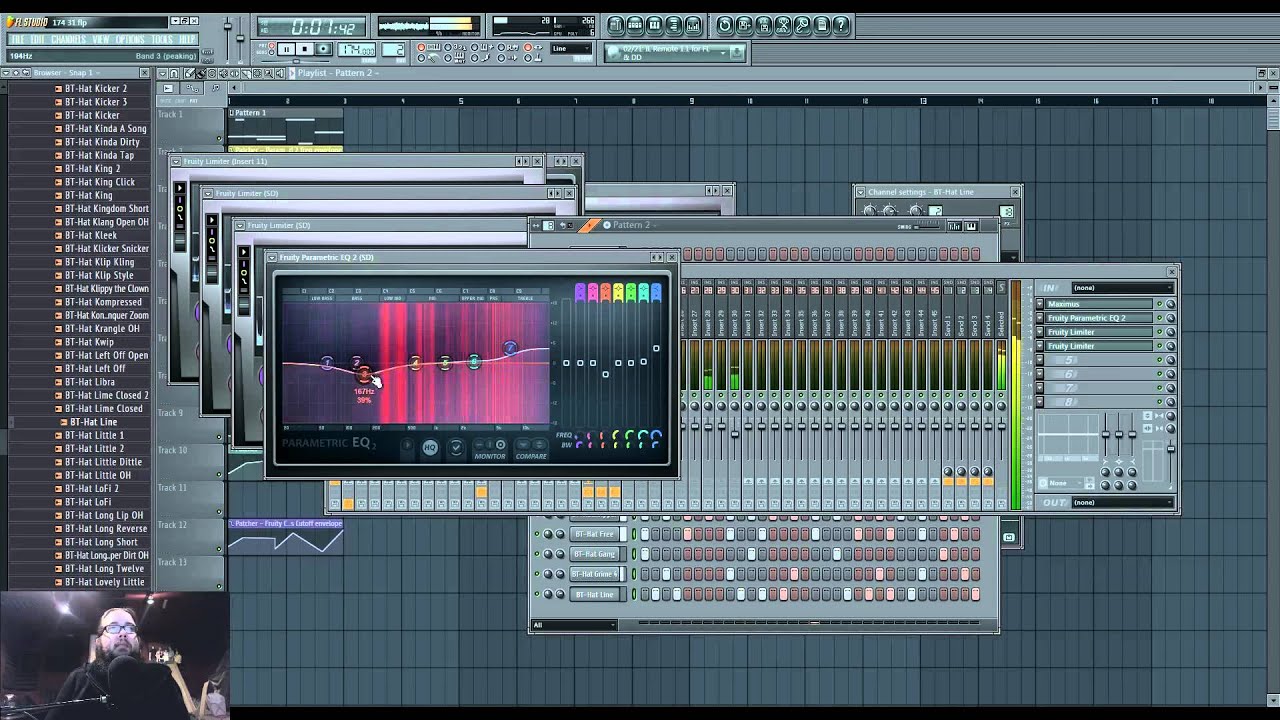Open the Line snap dropdown
Viewport: 1280px width, 720px height.
(572, 48)
